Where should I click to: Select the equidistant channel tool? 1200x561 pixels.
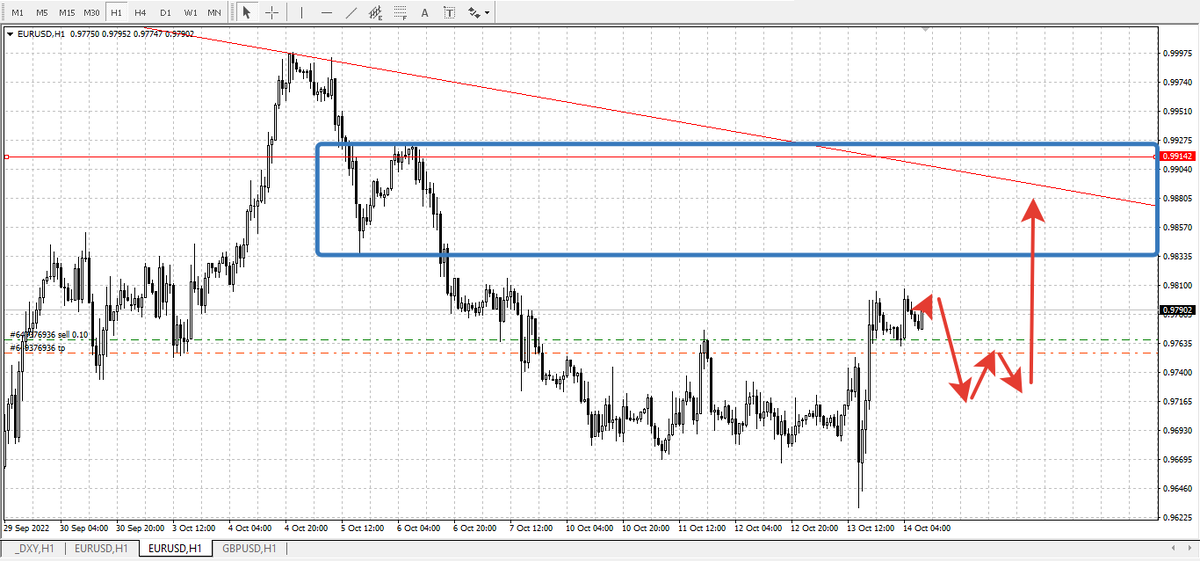pos(376,13)
